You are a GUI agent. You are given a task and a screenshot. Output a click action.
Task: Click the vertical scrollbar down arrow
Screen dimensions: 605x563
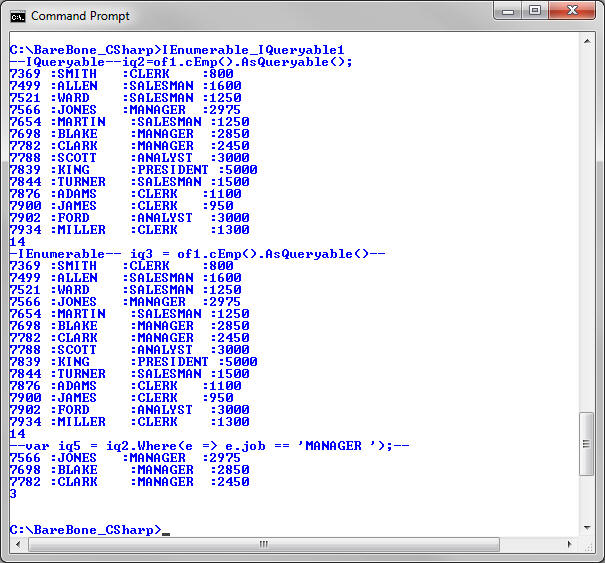click(588, 527)
